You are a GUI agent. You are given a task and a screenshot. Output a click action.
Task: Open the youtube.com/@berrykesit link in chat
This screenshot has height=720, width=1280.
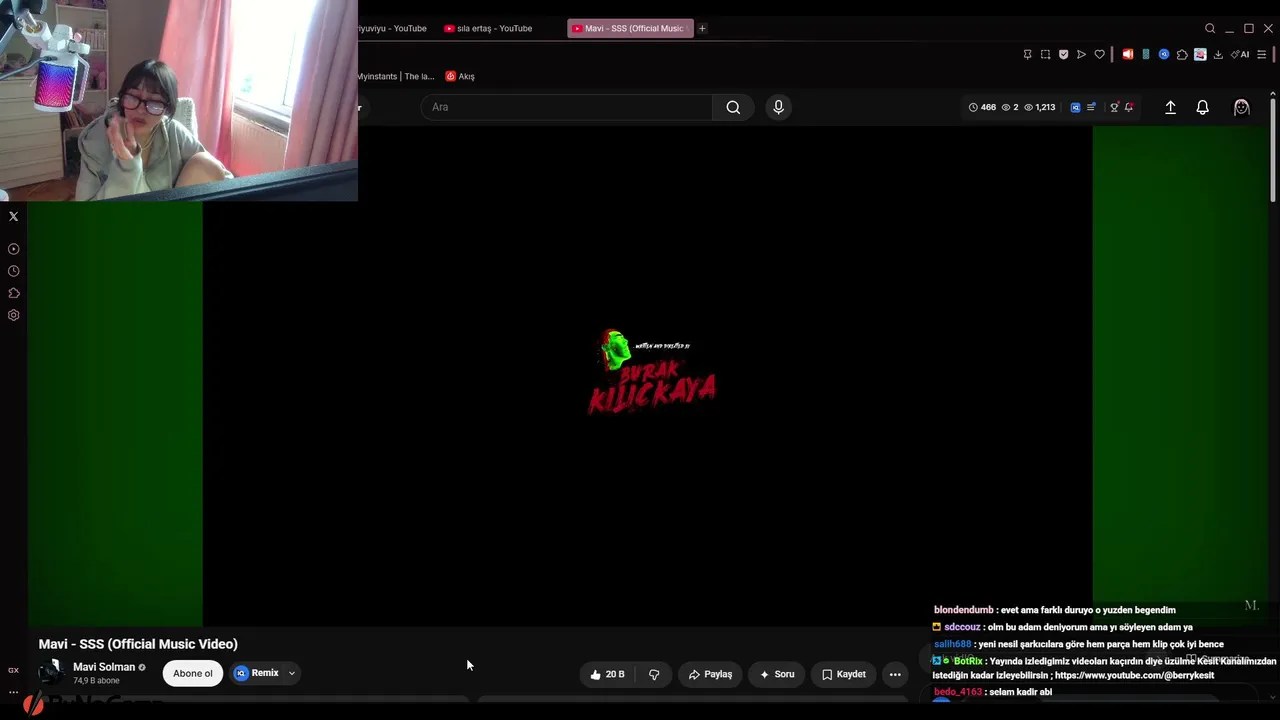(1134, 676)
